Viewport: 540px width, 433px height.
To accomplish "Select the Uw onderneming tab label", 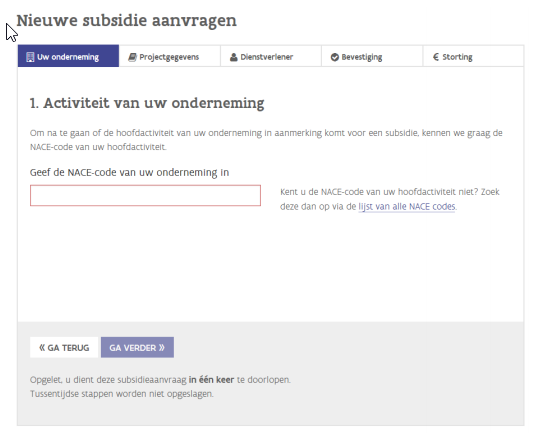I will (x=68, y=57).
